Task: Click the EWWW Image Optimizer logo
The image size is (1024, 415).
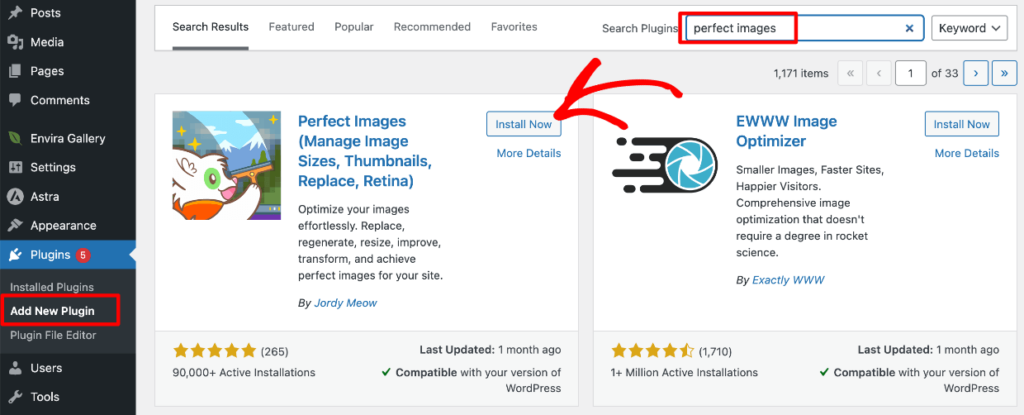Action: tap(665, 163)
